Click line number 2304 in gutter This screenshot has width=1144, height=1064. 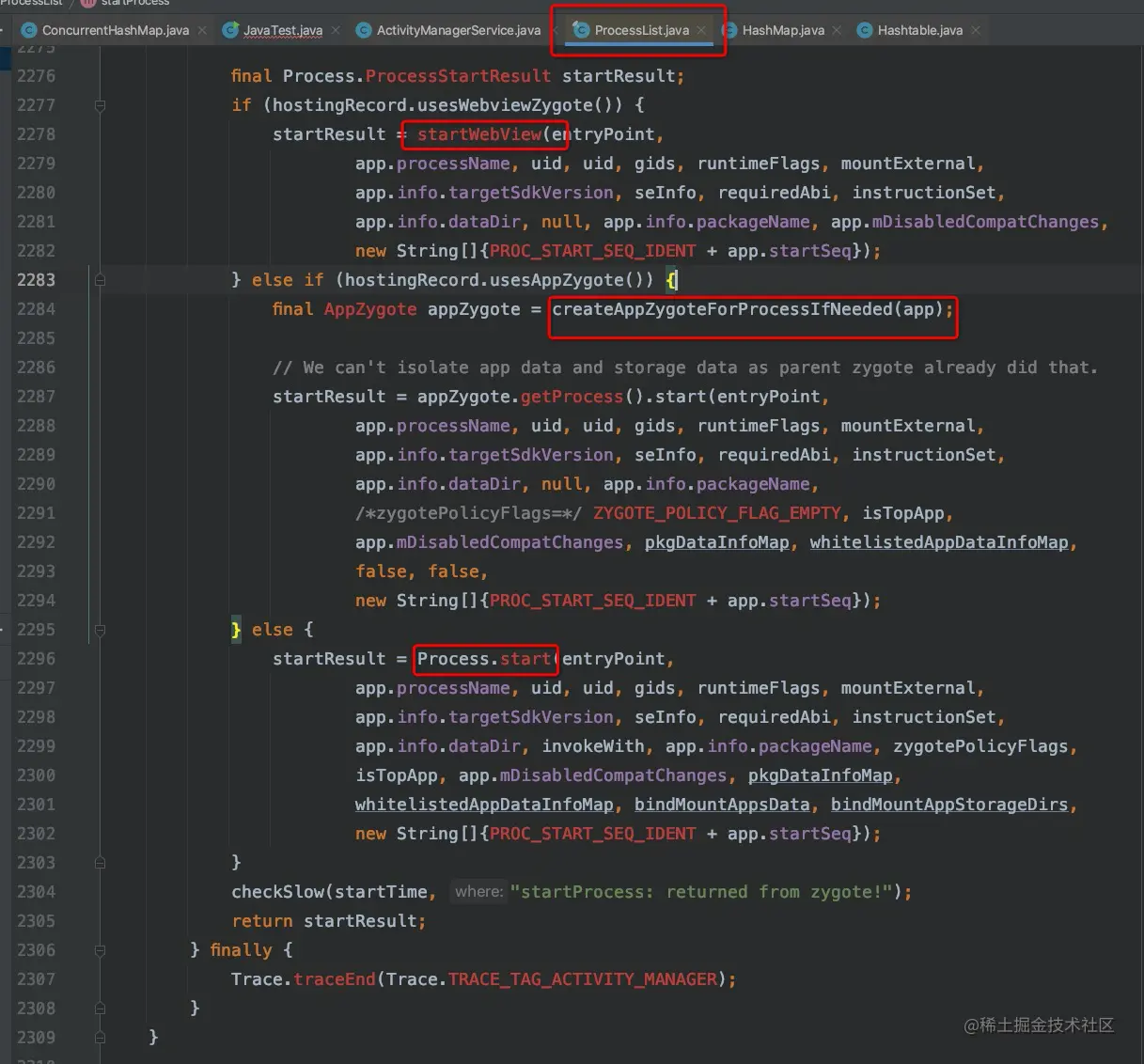click(x=37, y=892)
